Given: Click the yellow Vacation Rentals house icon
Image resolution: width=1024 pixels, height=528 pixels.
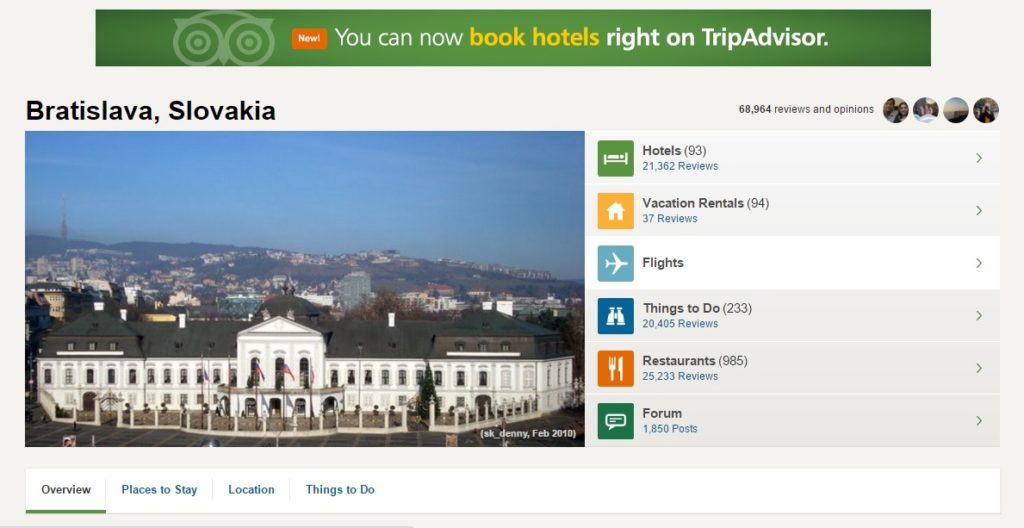Looking at the screenshot, I should pyautogui.click(x=615, y=211).
